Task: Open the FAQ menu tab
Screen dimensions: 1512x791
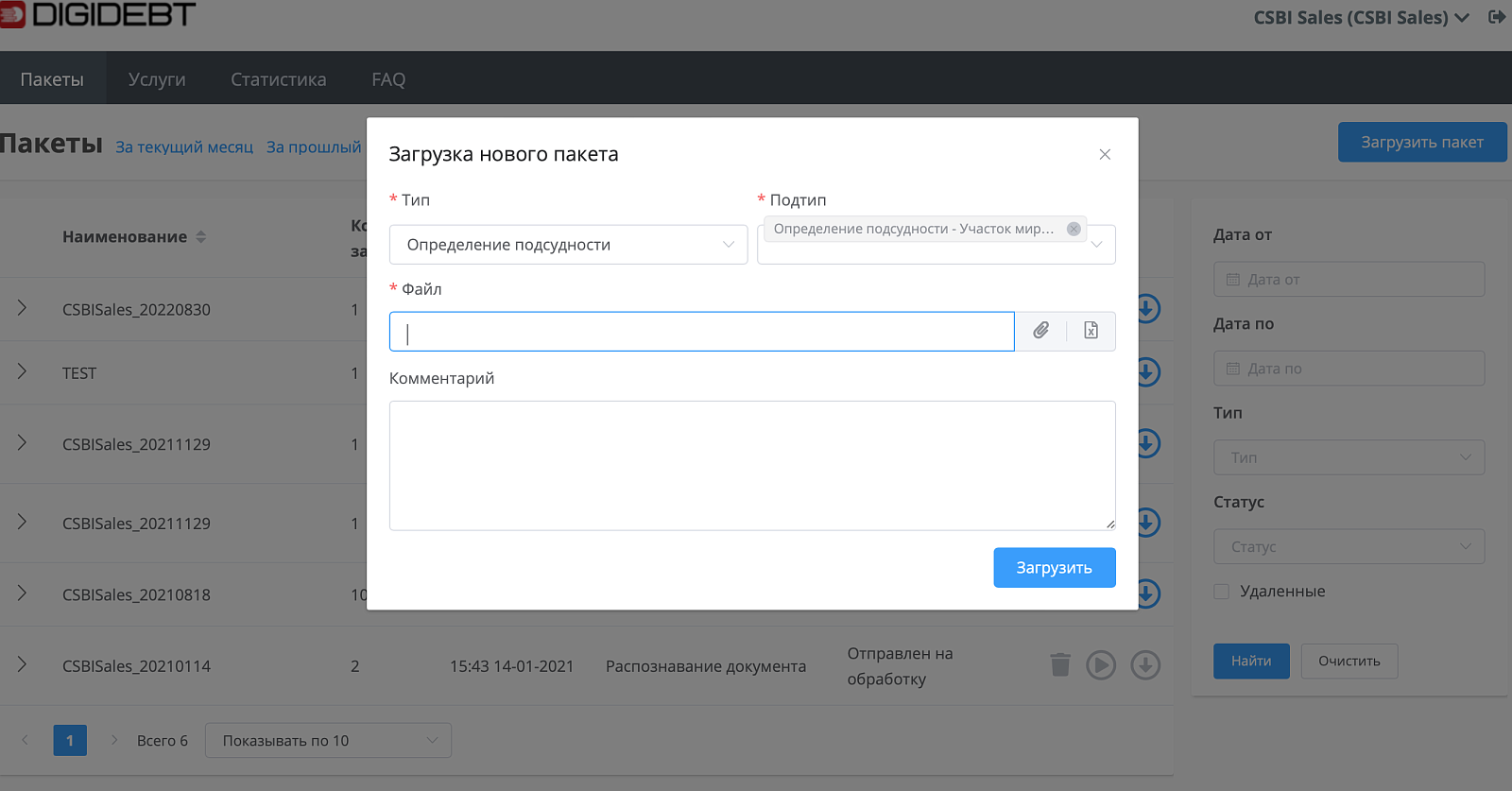Action: point(388,79)
